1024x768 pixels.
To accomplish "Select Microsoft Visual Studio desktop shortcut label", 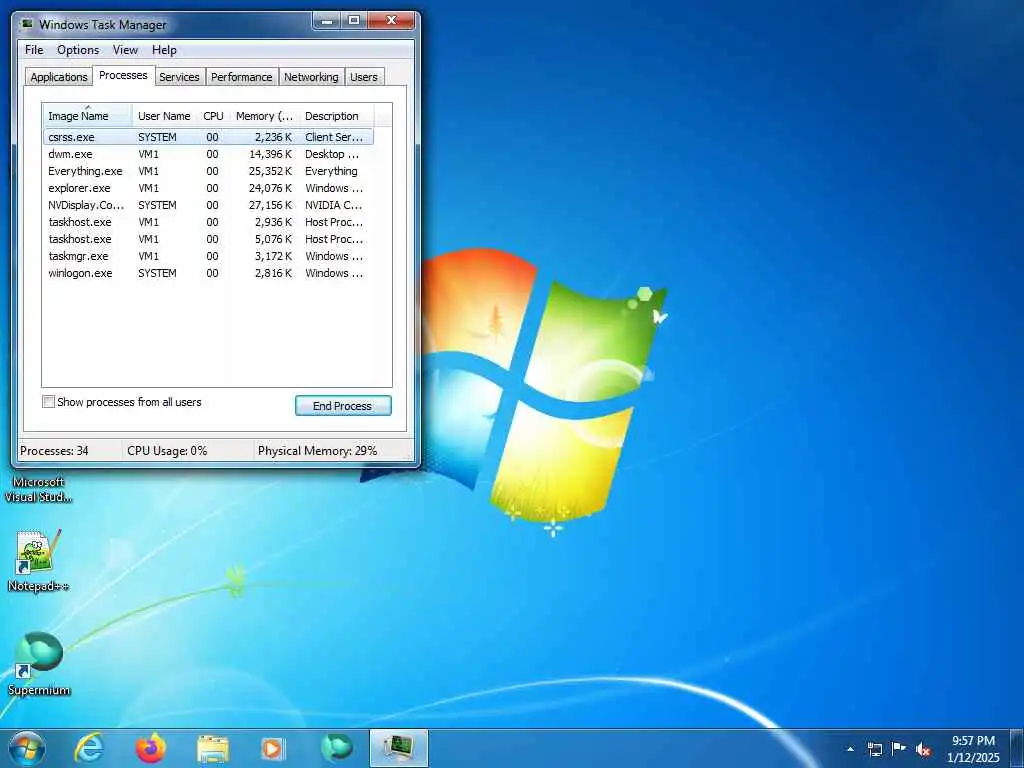I will [x=39, y=489].
